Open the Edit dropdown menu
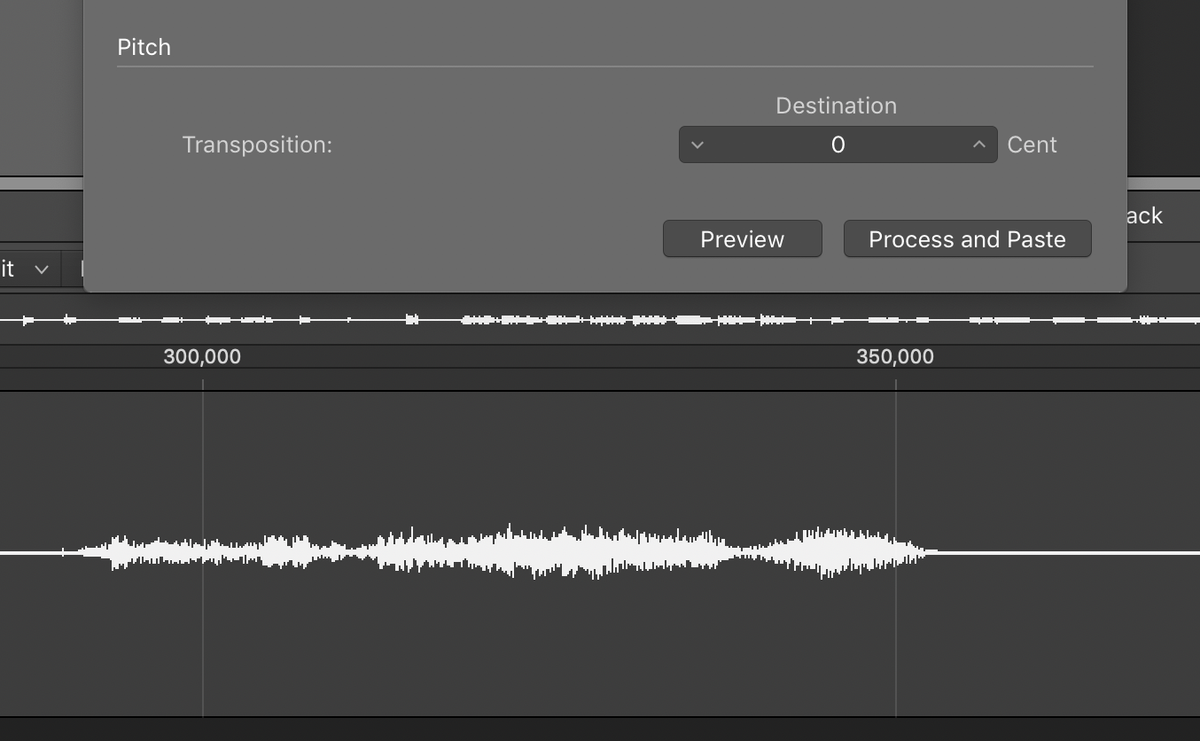This screenshot has height=741, width=1200. pyautogui.click(x=25, y=268)
